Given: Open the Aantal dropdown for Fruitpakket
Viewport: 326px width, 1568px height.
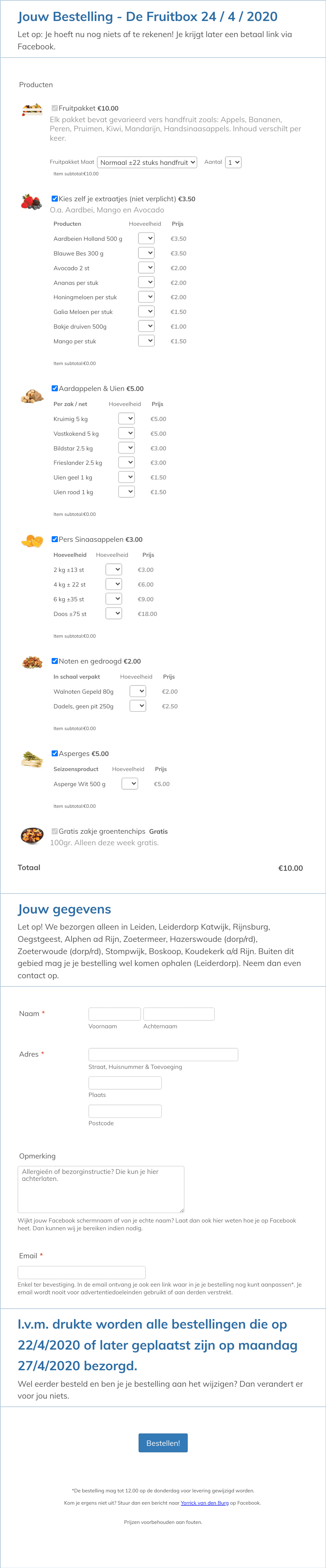Looking at the screenshot, I should pos(232,162).
